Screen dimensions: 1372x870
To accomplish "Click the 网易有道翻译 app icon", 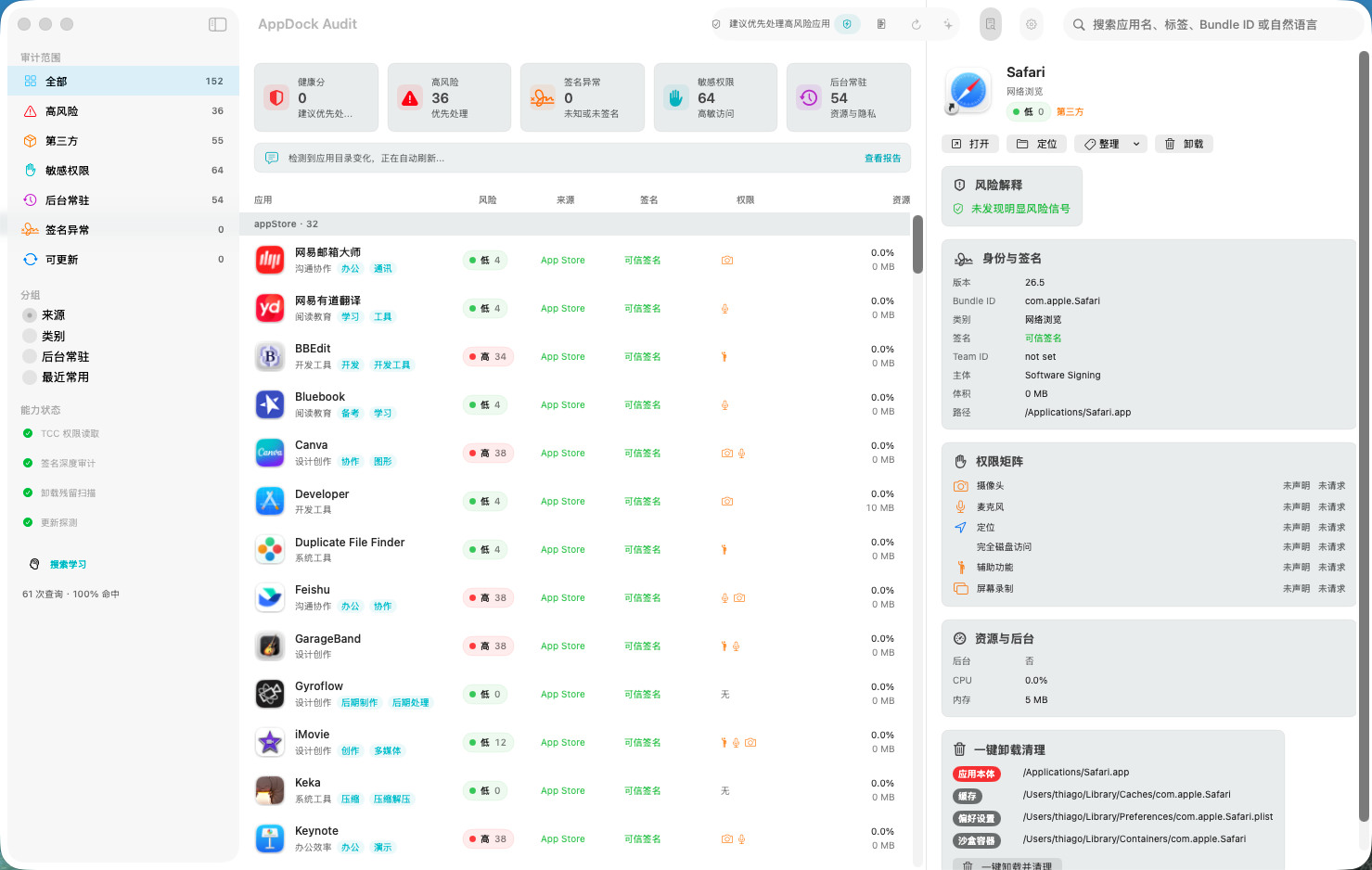I will tap(270, 308).
